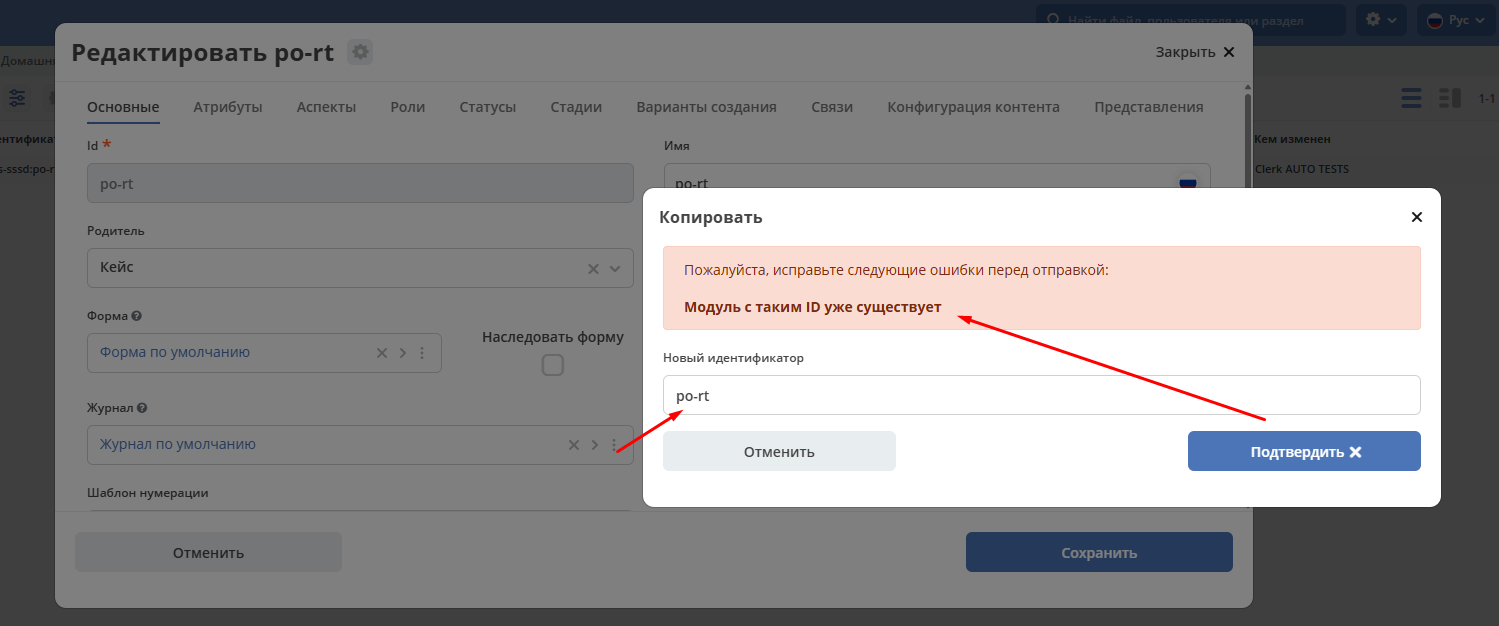The width and height of the screenshot is (1499, 626).
Task: Switch to the list view icon
Action: [x=1411, y=98]
